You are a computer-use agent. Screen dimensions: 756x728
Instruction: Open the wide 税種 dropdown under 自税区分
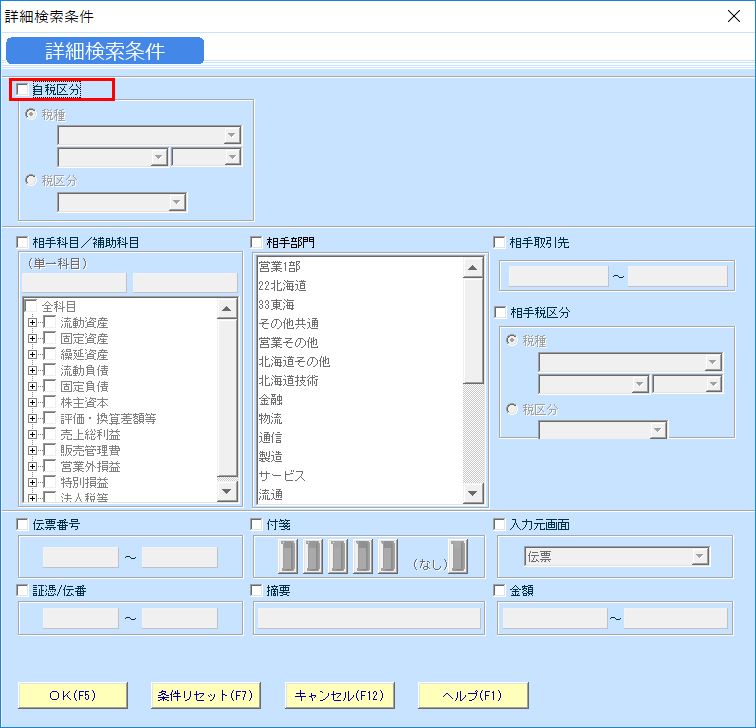pyautogui.click(x=232, y=135)
